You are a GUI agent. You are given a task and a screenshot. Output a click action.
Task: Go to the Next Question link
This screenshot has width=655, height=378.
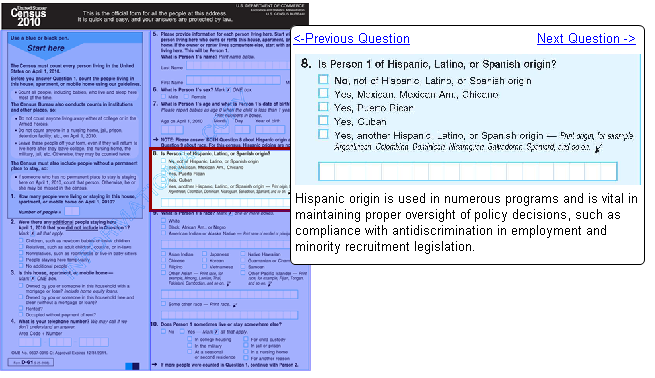pyautogui.click(x=586, y=38)
